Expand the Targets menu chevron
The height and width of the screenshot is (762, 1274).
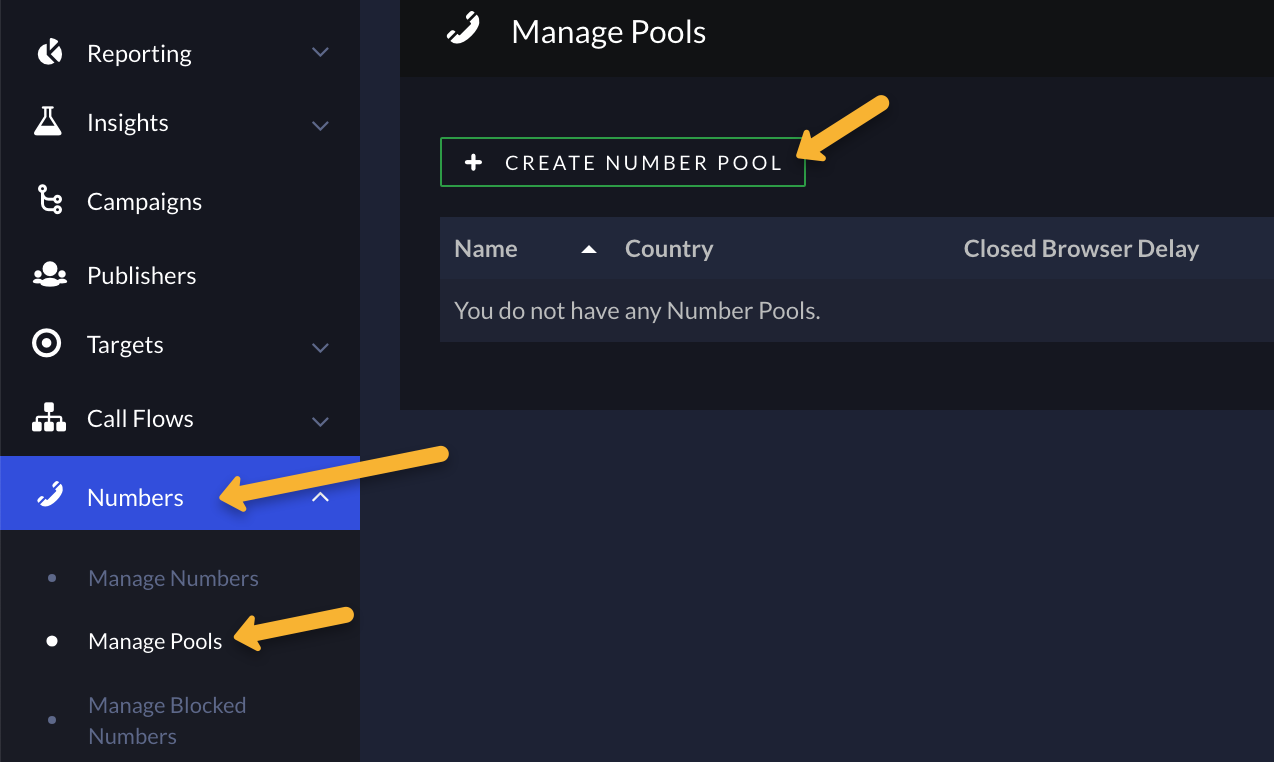320,348
